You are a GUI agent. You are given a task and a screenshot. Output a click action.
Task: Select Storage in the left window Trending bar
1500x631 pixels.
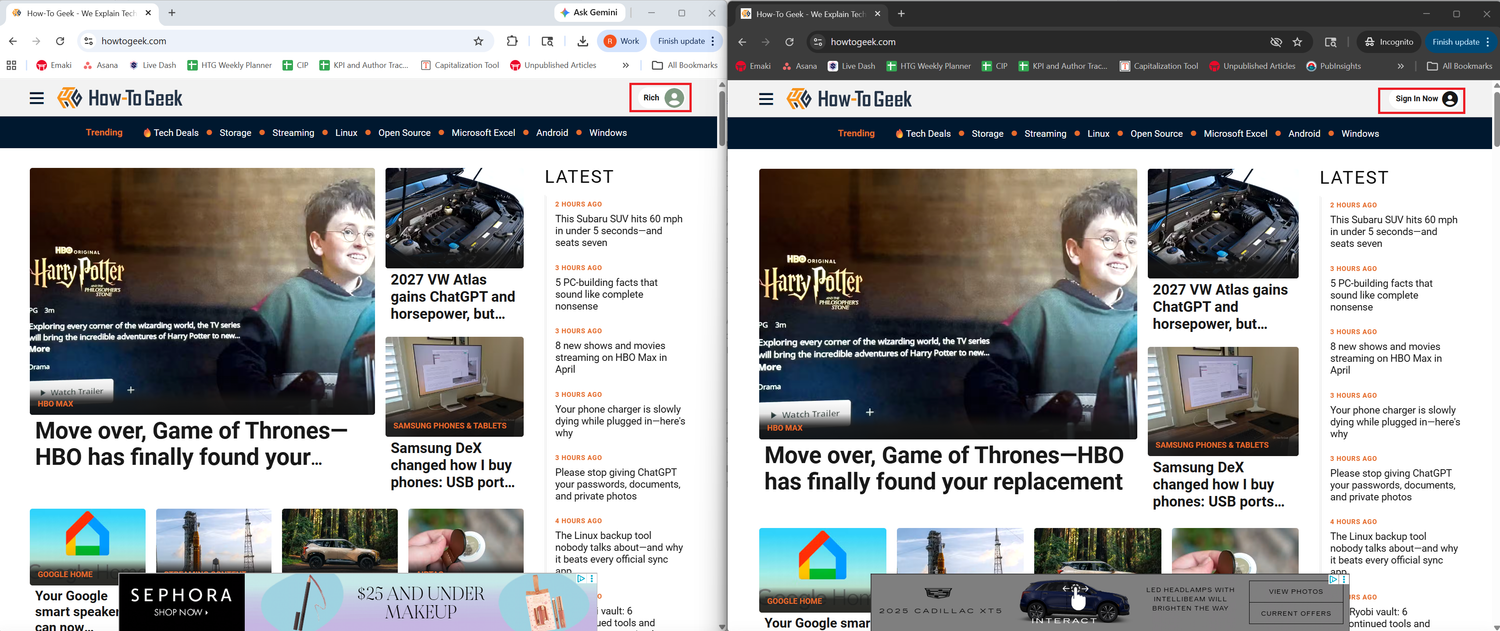pos(236,132)
